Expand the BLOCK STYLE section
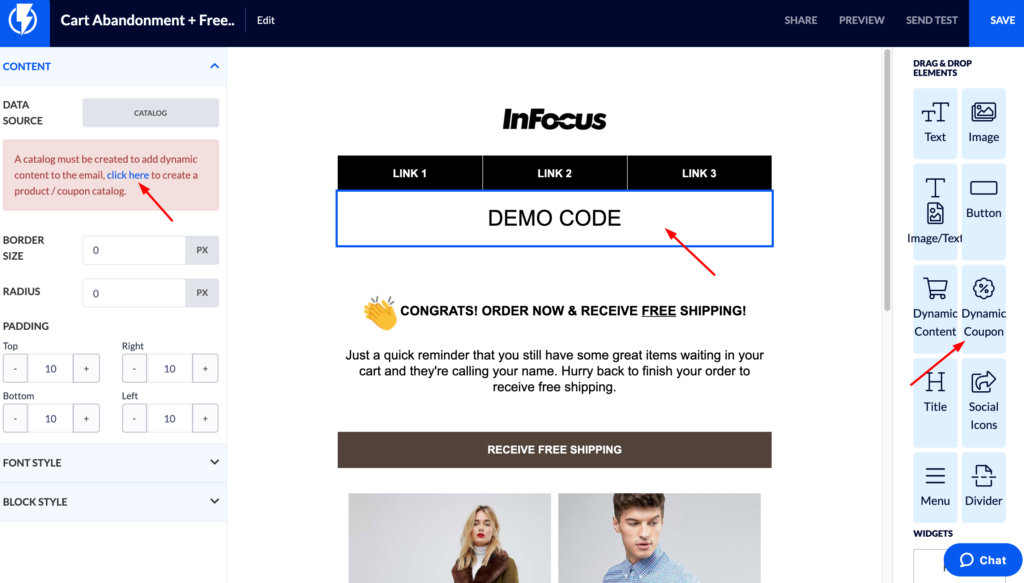 pyautogui.click(x=214, y=501)
